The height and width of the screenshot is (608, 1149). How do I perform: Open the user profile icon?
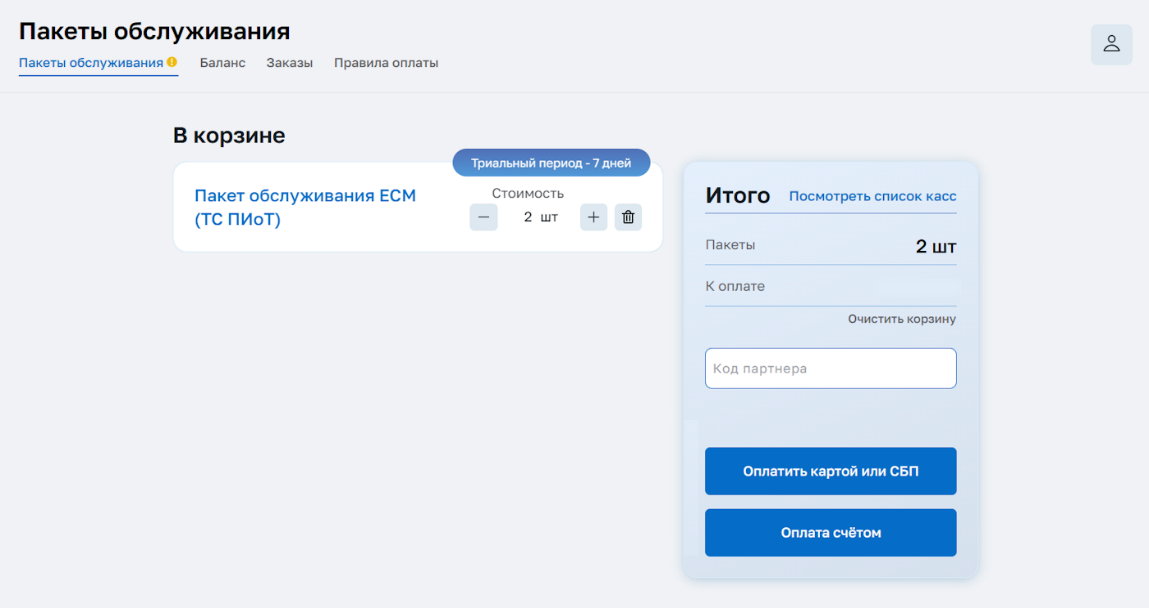coord(1111,45)
